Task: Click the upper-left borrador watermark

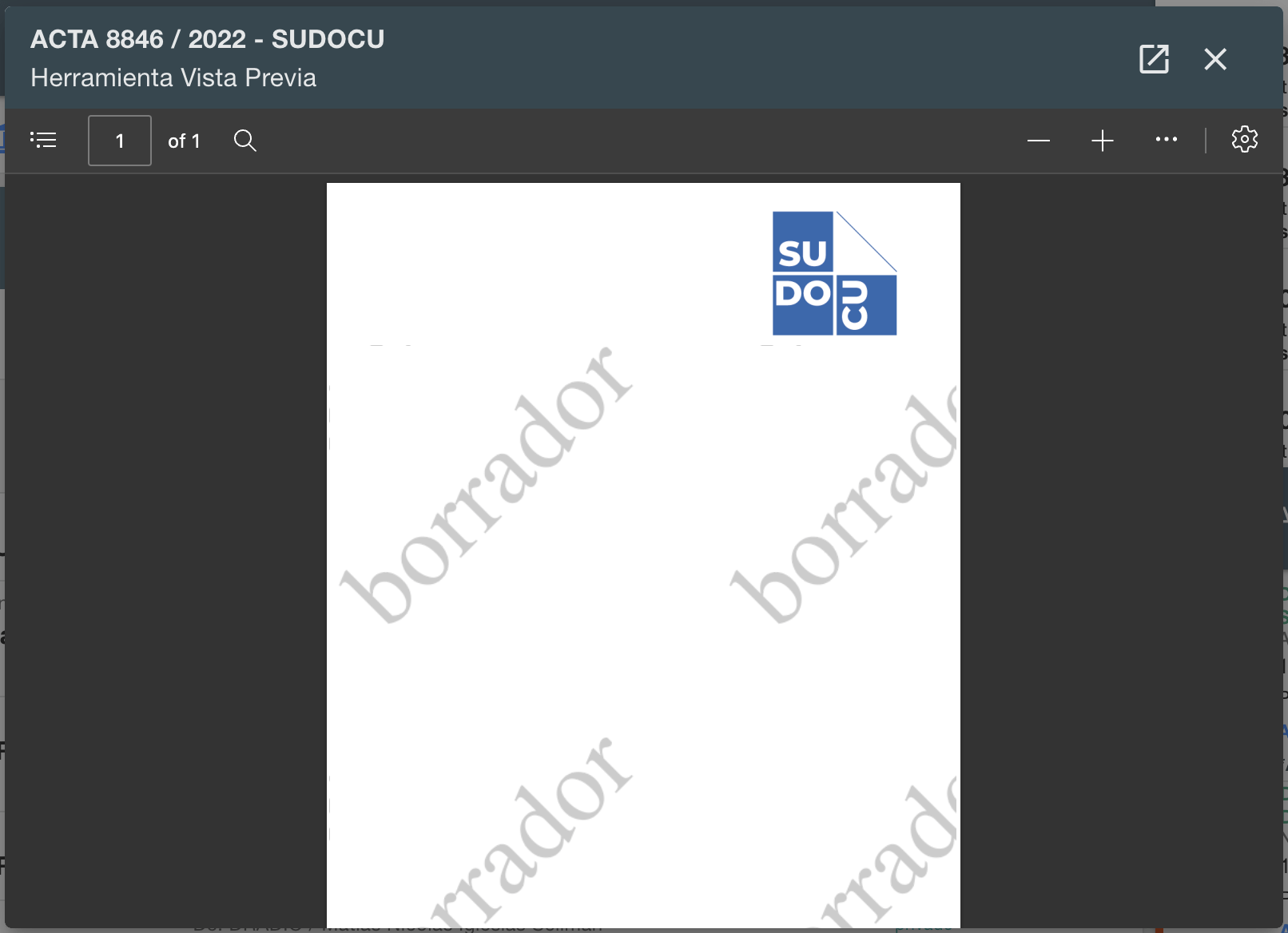Action: [x=487, y=485]
